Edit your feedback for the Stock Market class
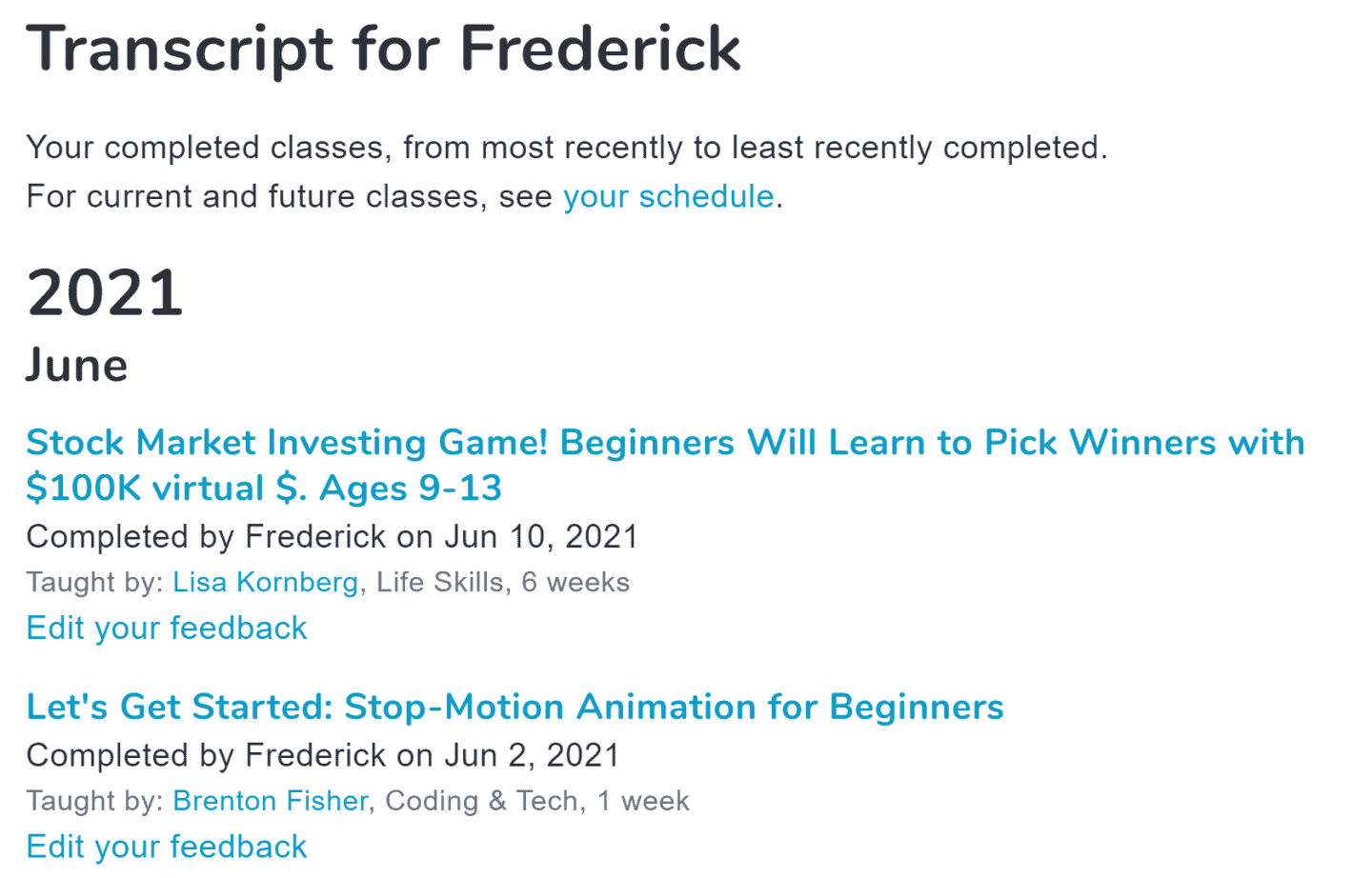This screenshot has width=1372, height=878. (167, 629)
